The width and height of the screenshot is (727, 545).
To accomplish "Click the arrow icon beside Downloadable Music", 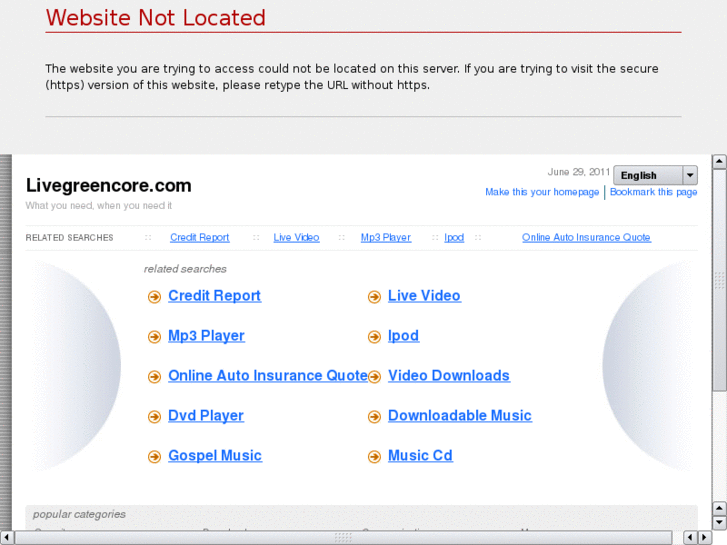I will 374,417.
